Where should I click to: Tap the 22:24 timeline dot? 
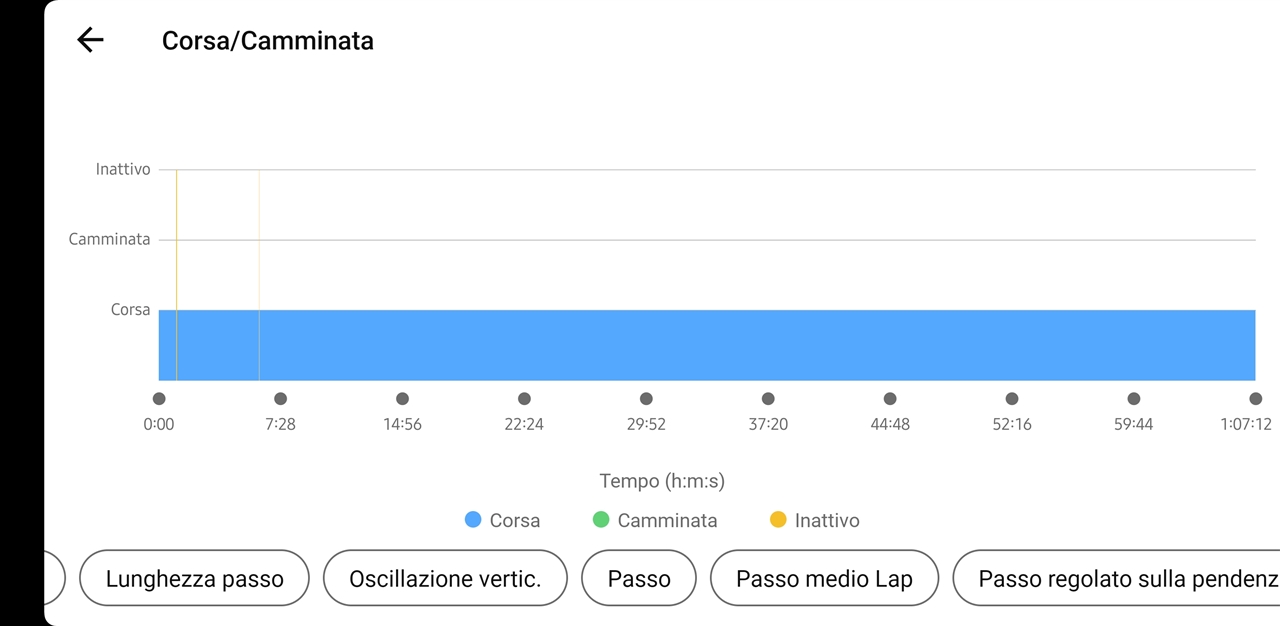coord(524,399)
